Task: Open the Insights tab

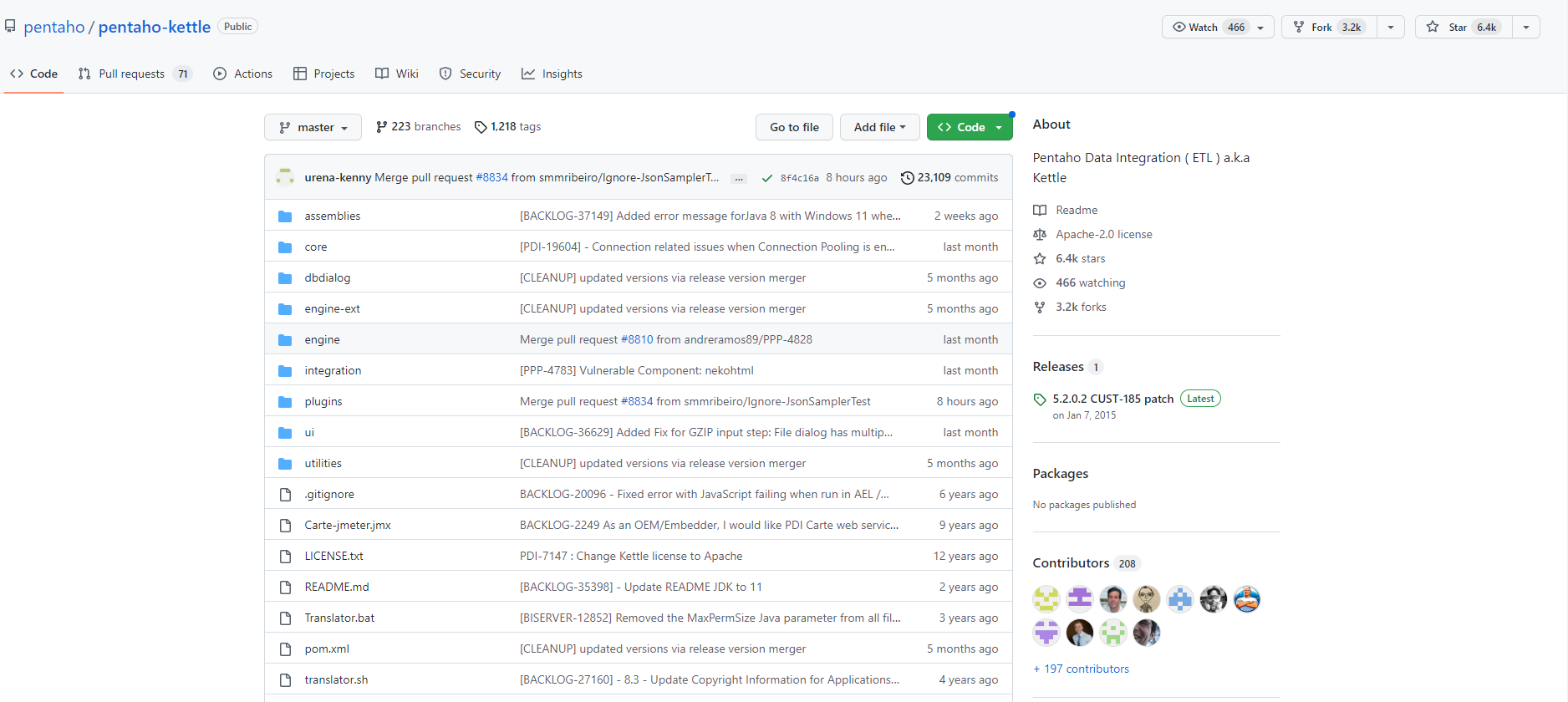Action: [552, 74]
